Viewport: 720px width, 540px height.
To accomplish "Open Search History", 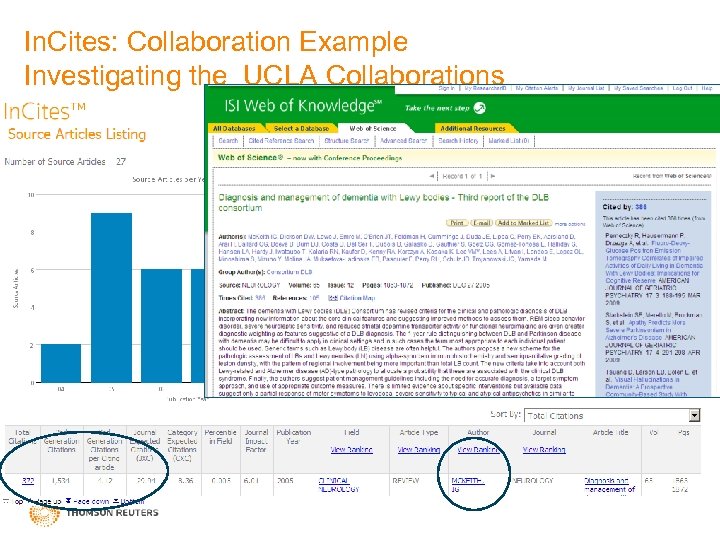I will [x=458, y=141].
